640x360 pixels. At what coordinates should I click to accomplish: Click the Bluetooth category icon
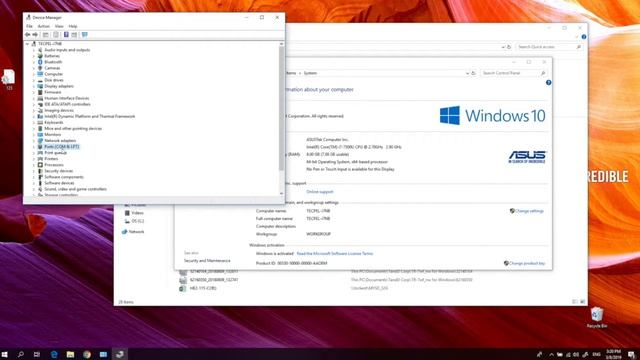point(40,62)
